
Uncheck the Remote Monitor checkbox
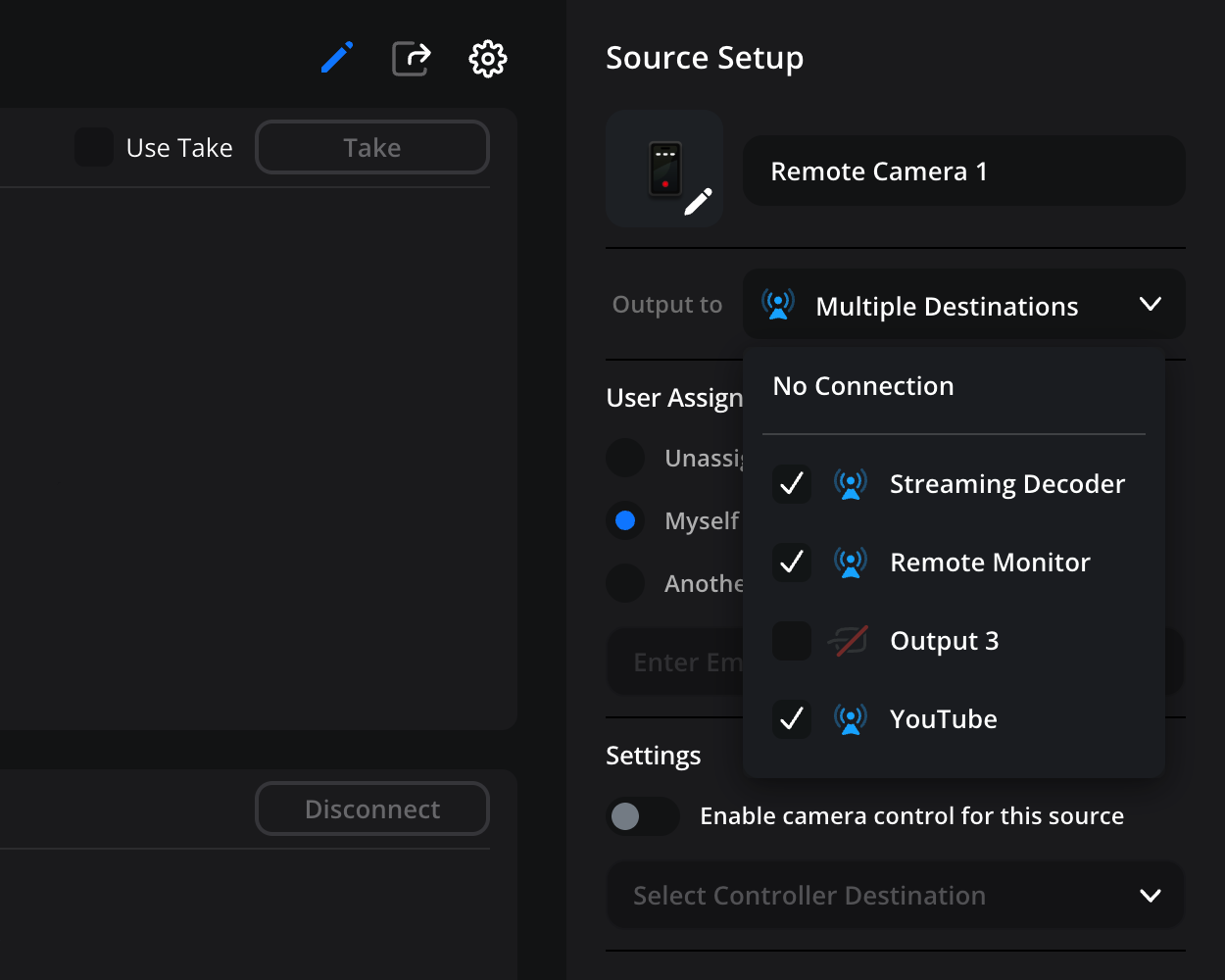point(792,563)
